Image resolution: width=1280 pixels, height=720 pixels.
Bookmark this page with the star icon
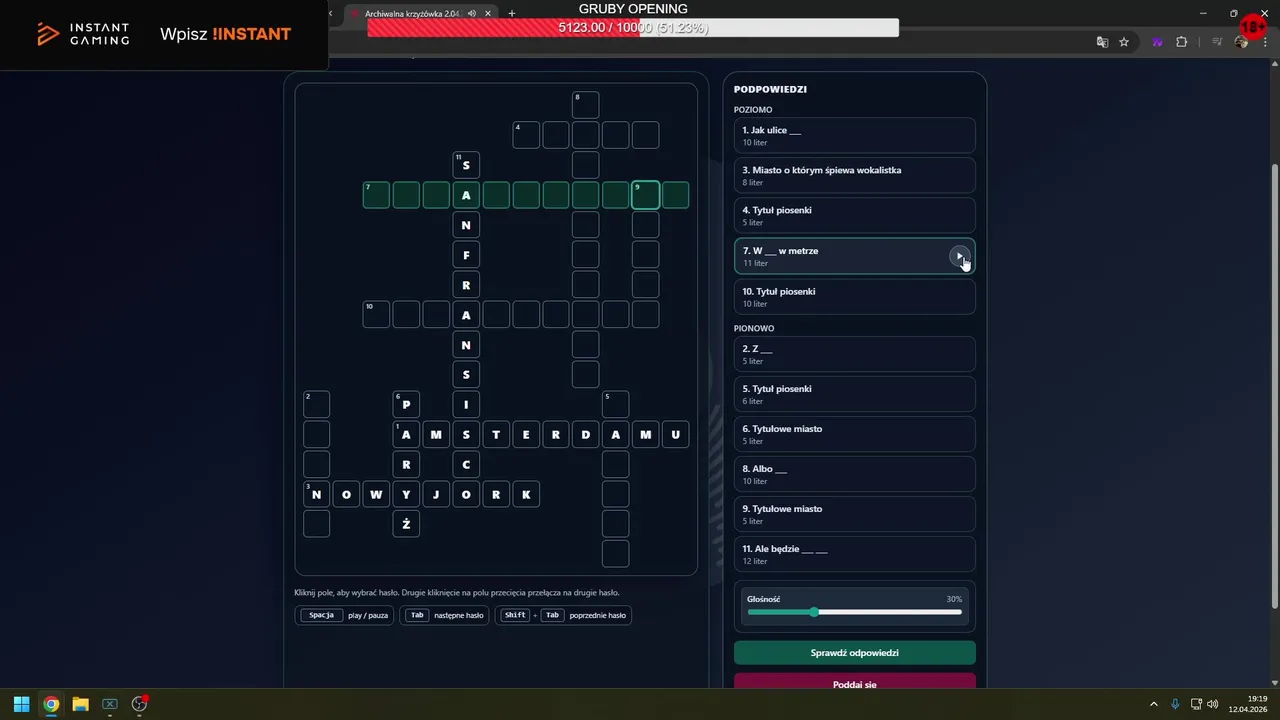click(1124, 42)
